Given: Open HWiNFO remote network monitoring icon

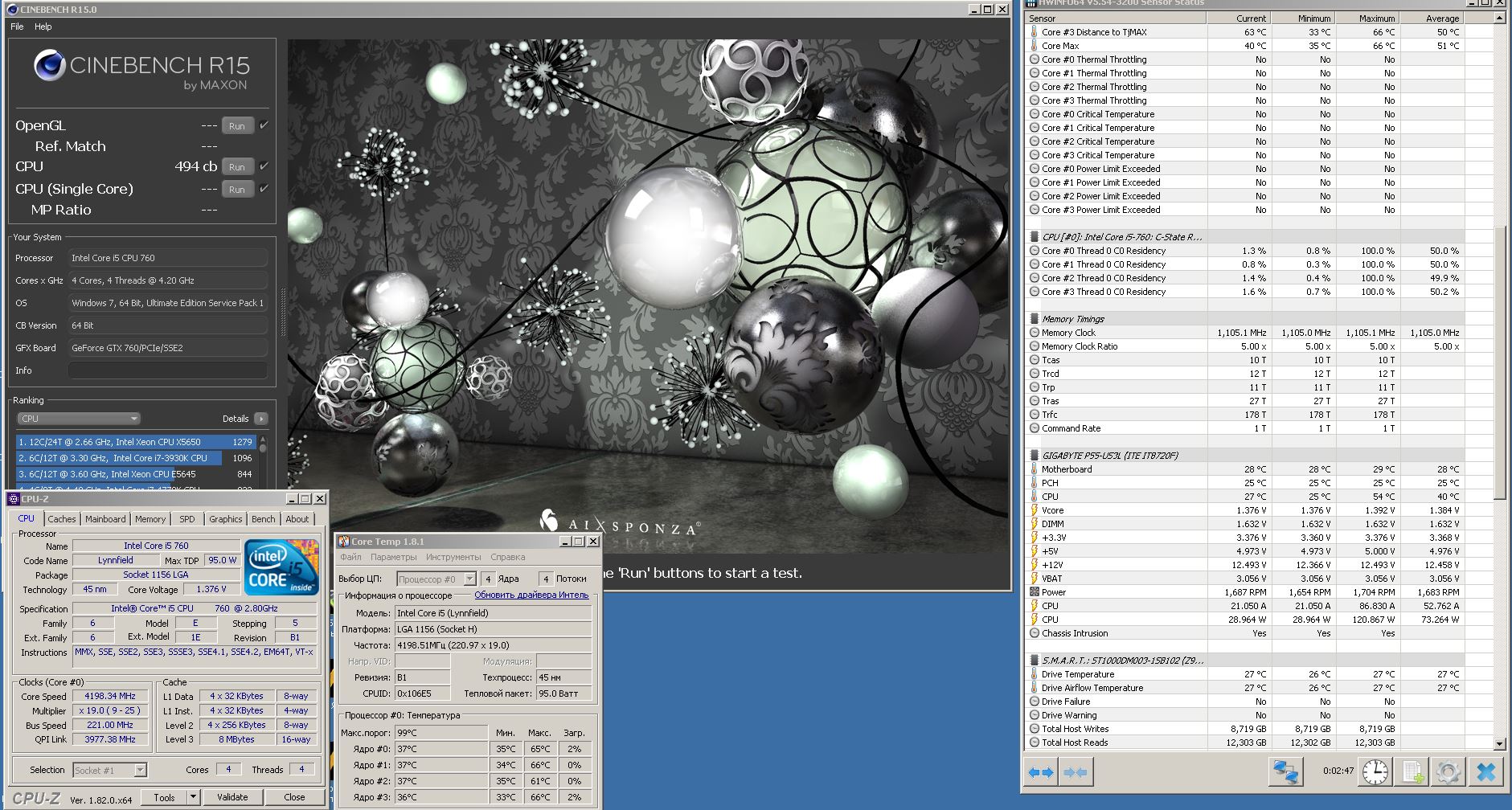Looking at the screenshot, I should click(x=1285, y=772).
